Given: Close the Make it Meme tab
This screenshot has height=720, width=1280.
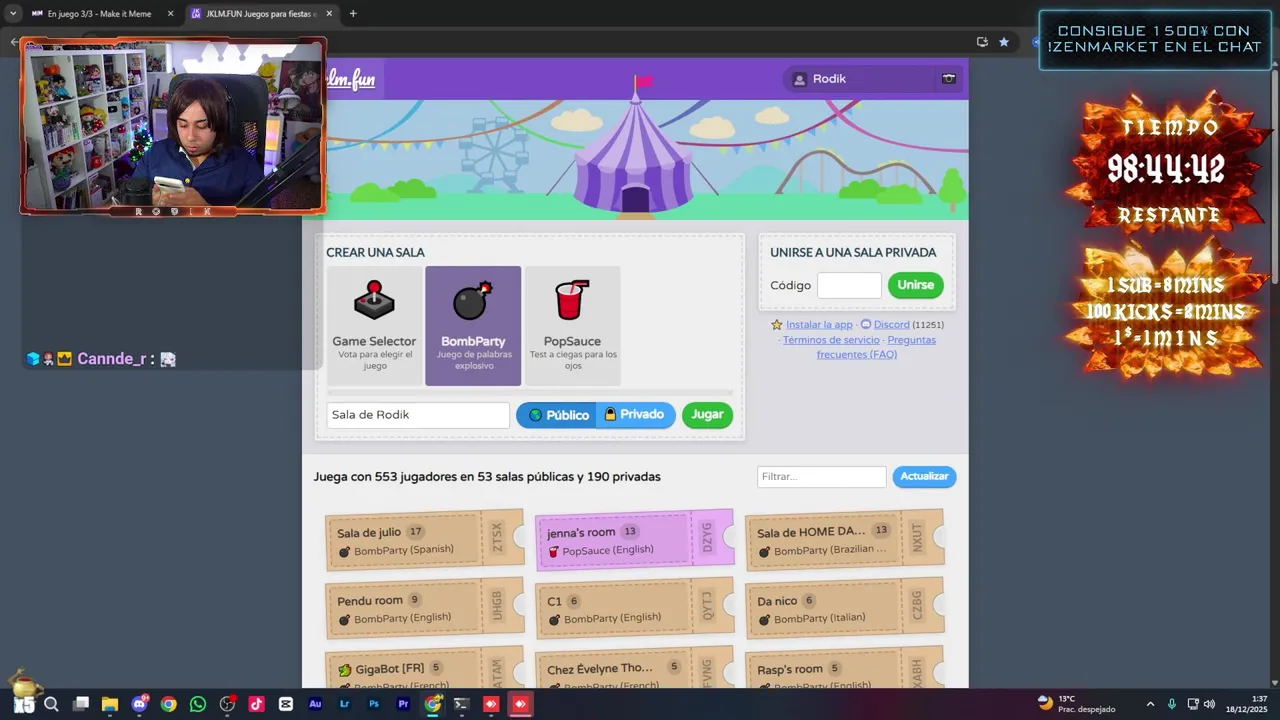Looking at the screenshot, I should 170,14.
